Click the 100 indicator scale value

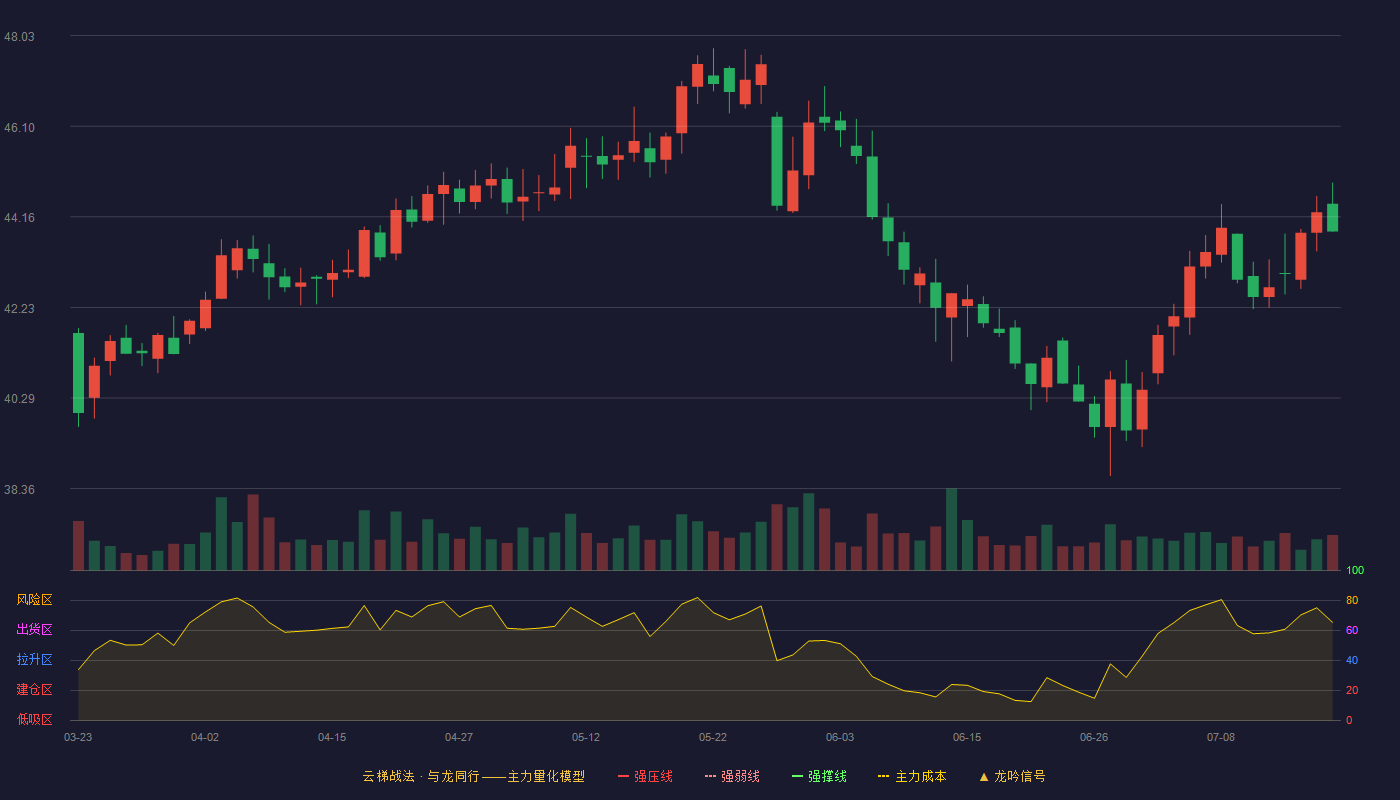click(1355, 571)
